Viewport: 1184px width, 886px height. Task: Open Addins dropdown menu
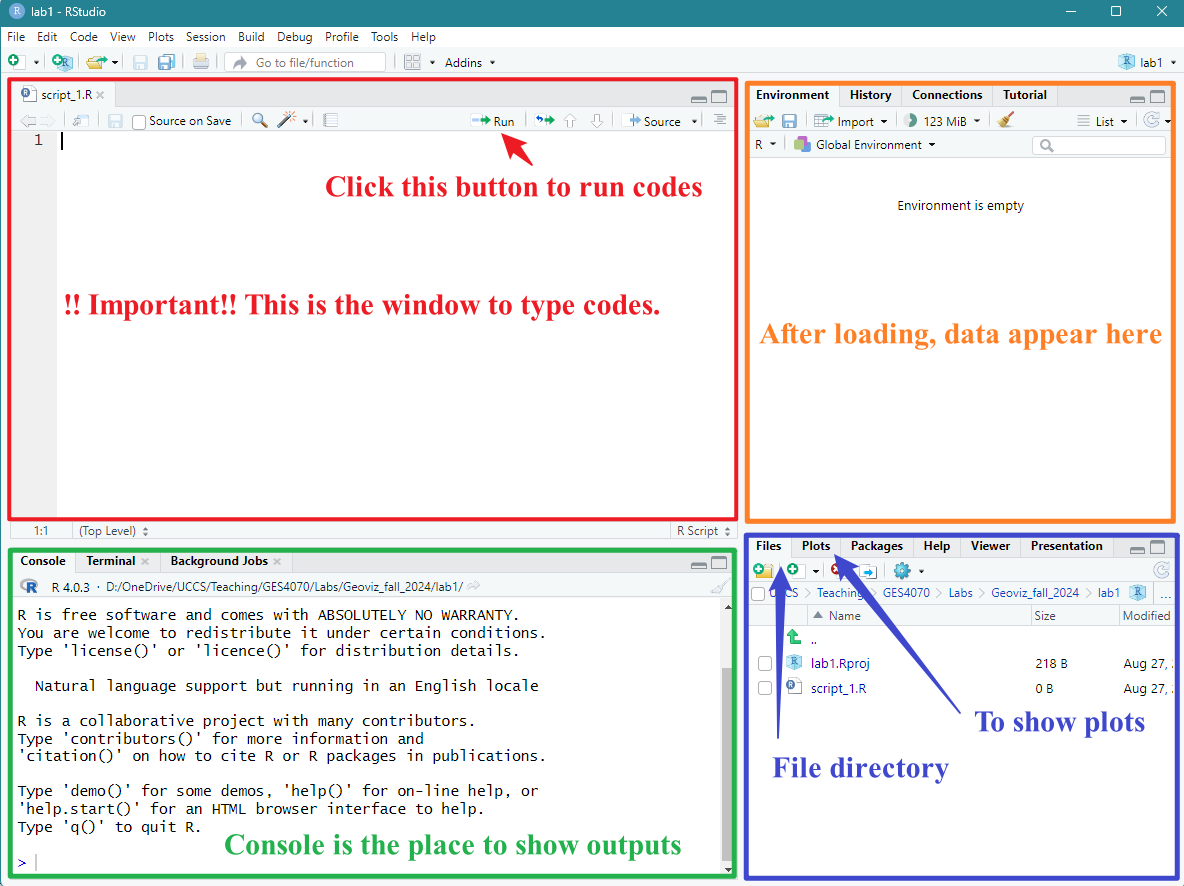pos(470,63)
